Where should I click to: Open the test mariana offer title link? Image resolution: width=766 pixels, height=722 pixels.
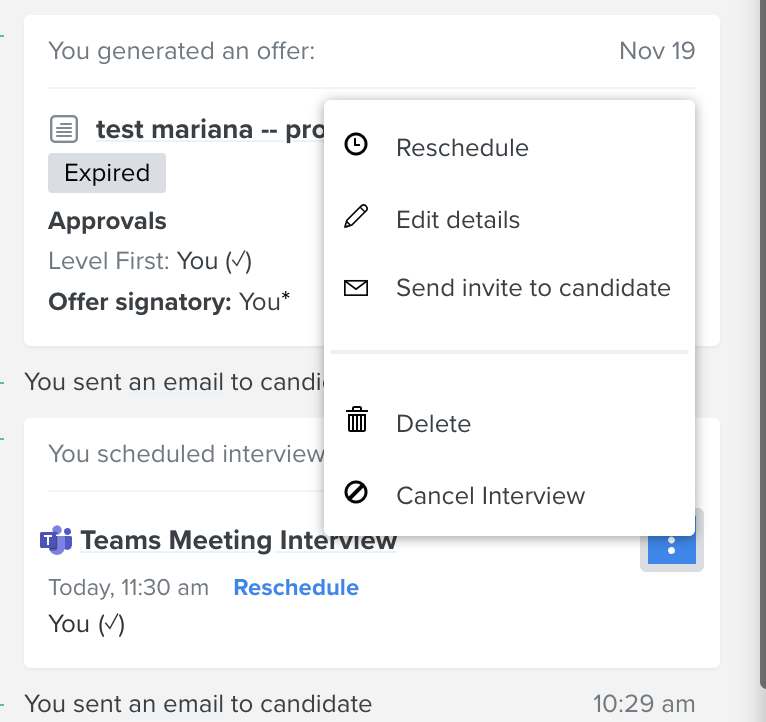click(x=210, y=129)
